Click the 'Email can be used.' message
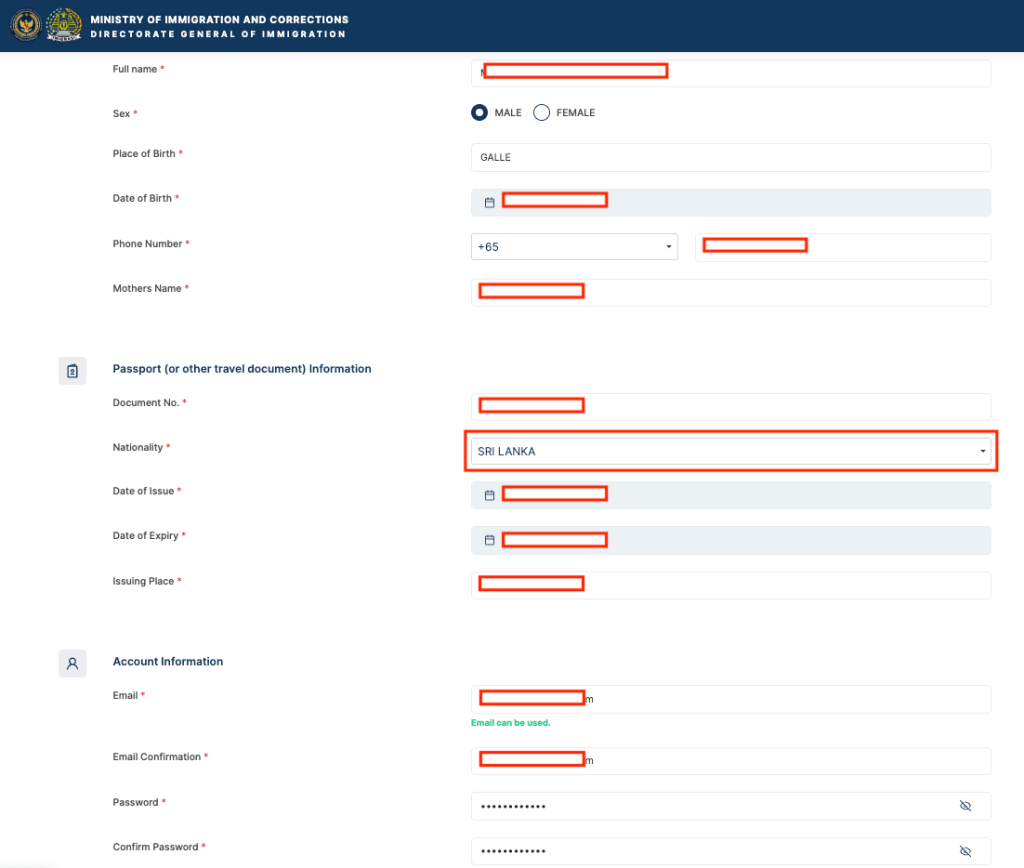1024x868 pixels. 511,722
